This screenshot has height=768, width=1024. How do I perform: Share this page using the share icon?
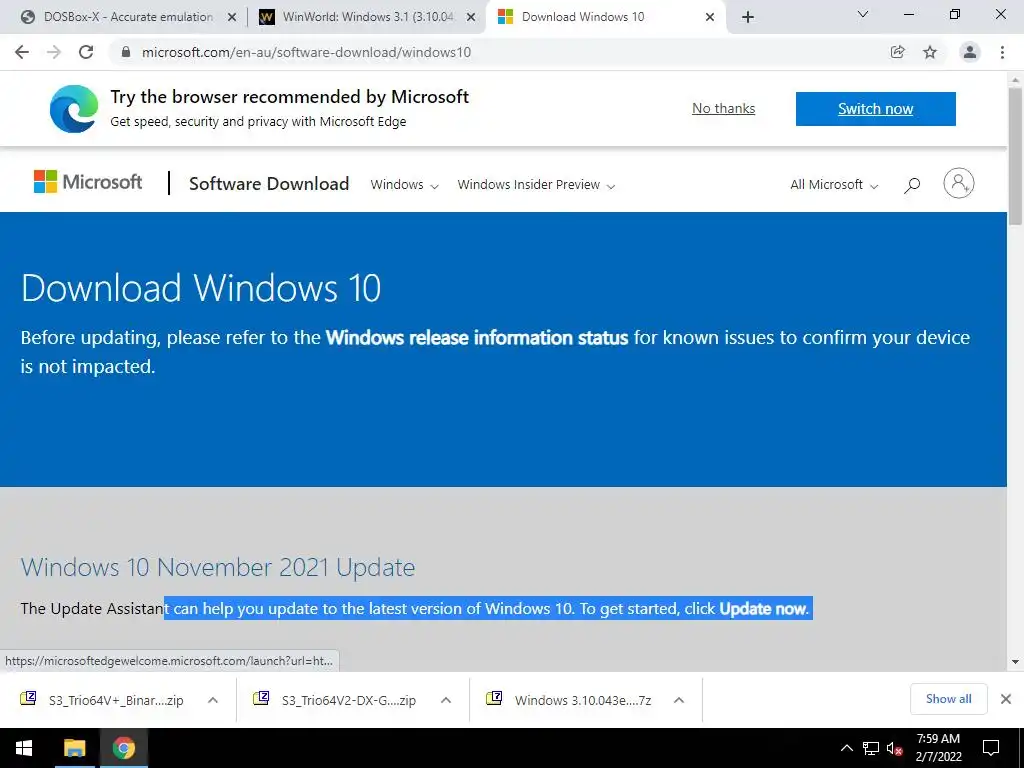click(898, 52)
